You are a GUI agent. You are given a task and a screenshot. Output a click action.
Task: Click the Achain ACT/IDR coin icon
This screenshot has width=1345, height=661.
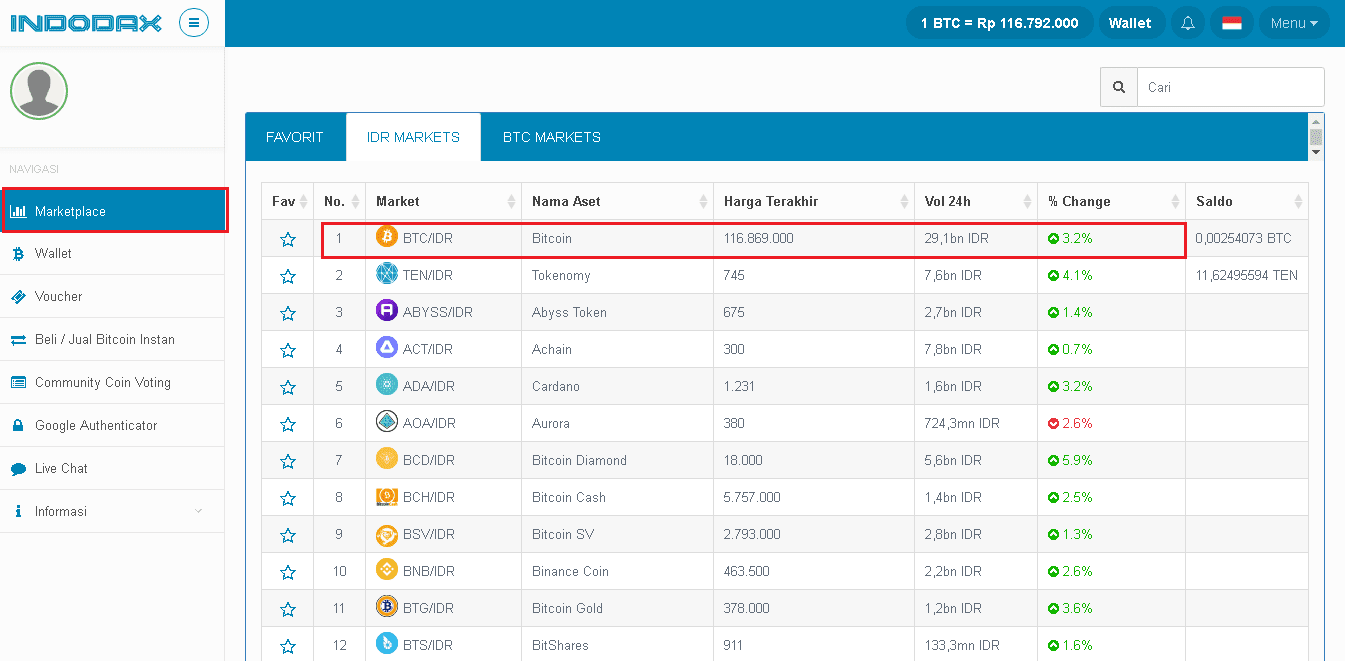pyautogui.click(x=387, y=348)
